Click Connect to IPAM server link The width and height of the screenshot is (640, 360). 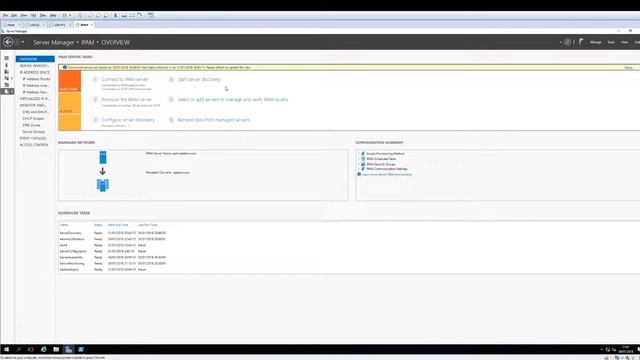click(125, 79)
